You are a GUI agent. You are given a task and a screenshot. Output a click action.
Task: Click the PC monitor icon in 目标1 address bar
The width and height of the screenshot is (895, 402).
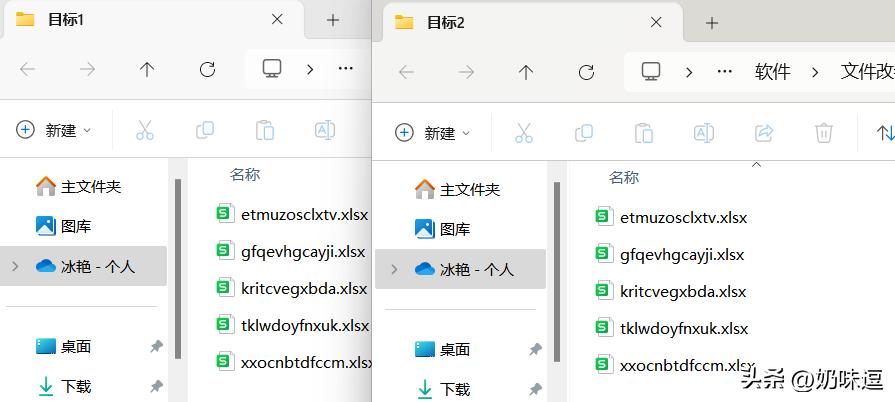click(x=272, y=69)
